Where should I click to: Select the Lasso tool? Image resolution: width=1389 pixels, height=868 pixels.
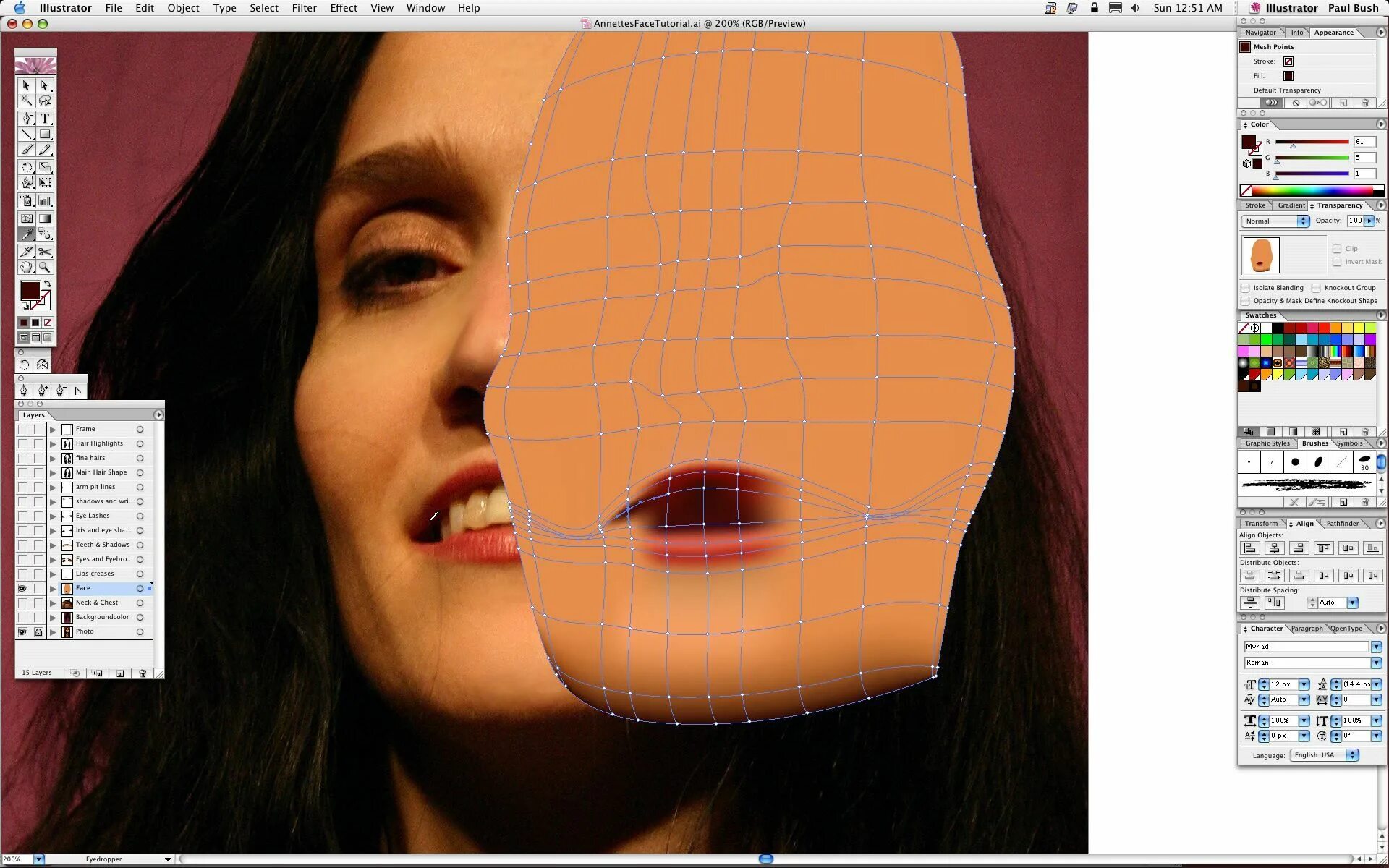pyautogui.click(x=45, y=101)
